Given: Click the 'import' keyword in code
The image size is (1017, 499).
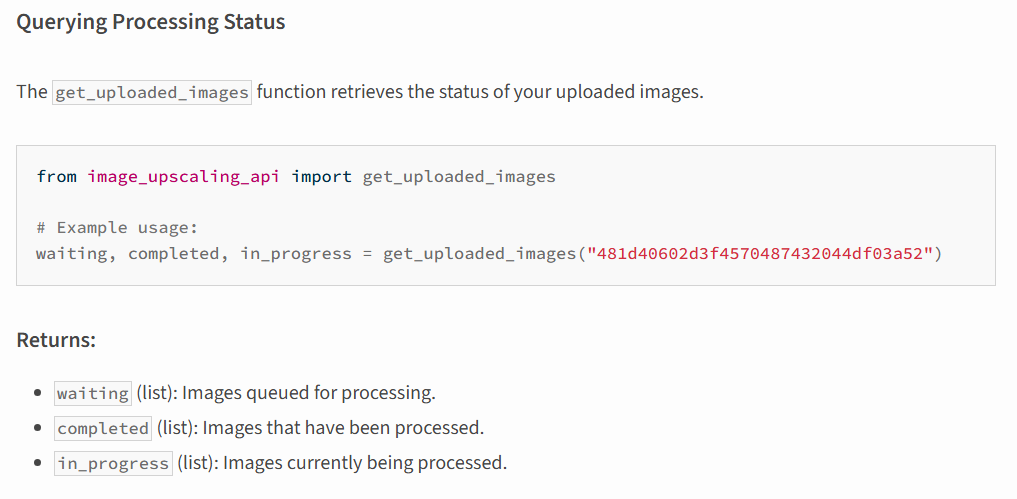Looking at the screenshot, I should point(322,176).
